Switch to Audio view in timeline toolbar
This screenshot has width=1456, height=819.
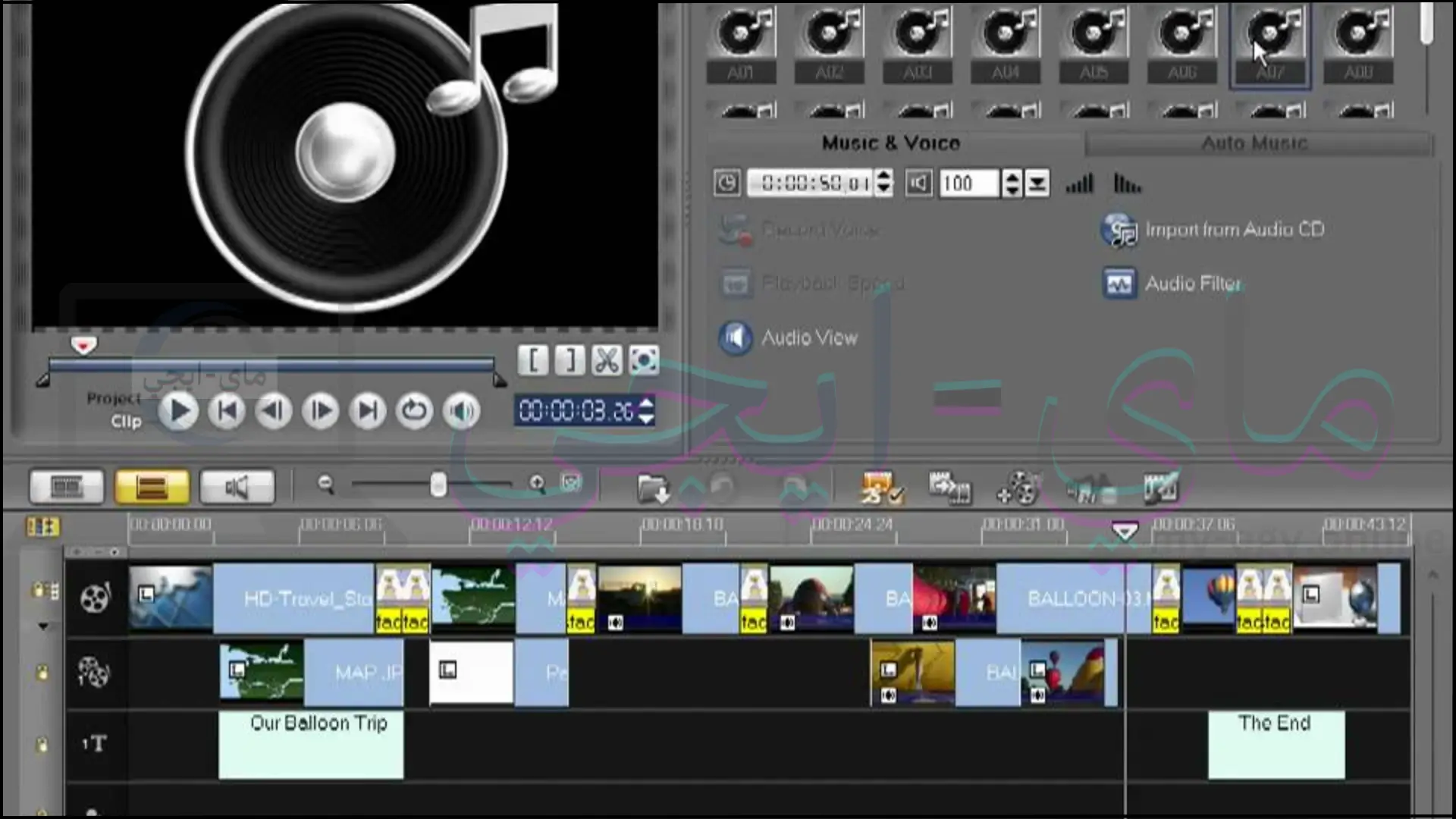coord(237,487)
